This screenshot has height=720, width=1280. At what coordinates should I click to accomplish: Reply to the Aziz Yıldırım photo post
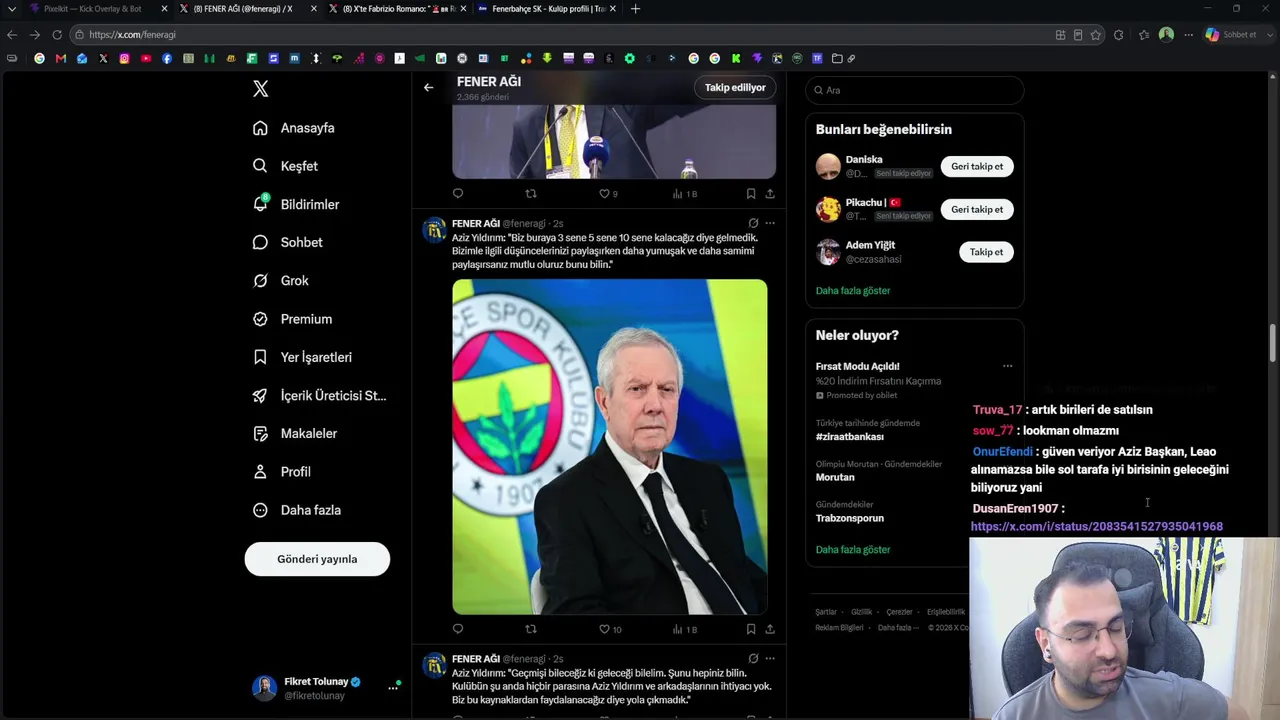pyautogui.click(x=458, y=629)
